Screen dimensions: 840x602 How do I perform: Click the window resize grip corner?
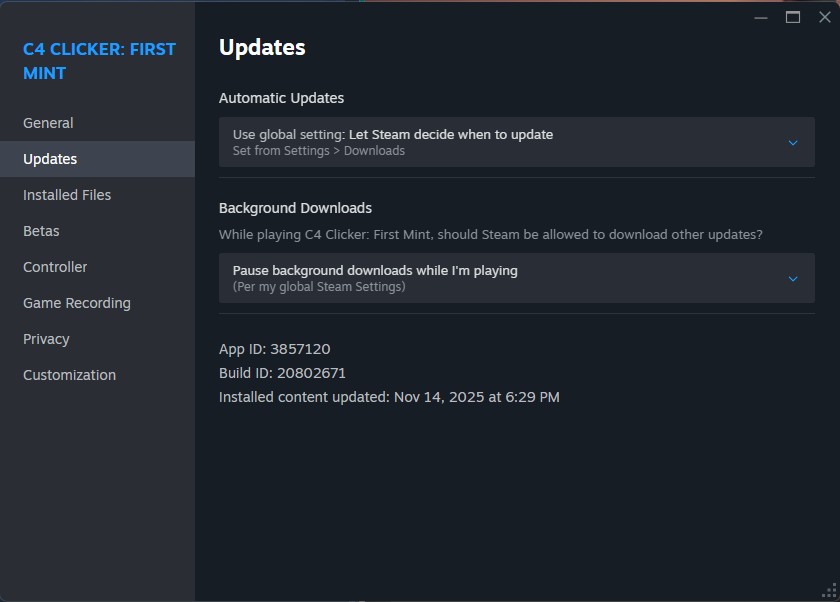[829, 591]
